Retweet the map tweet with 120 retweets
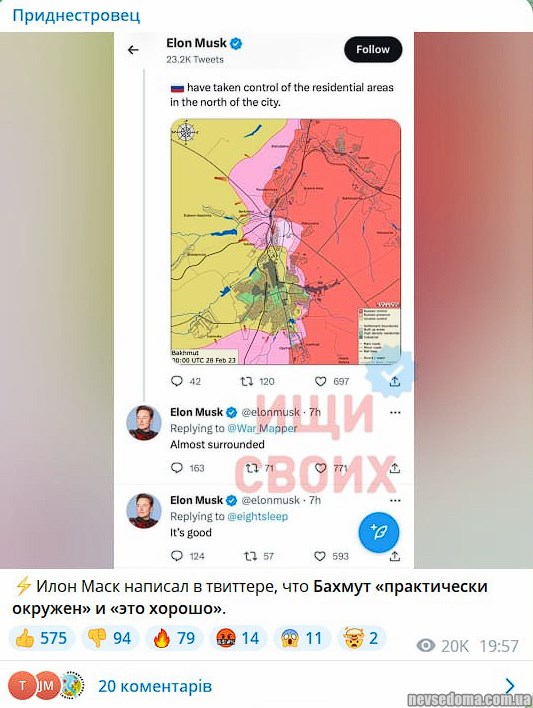The height and width of the screenshot is (708, 533). [246, 382]
